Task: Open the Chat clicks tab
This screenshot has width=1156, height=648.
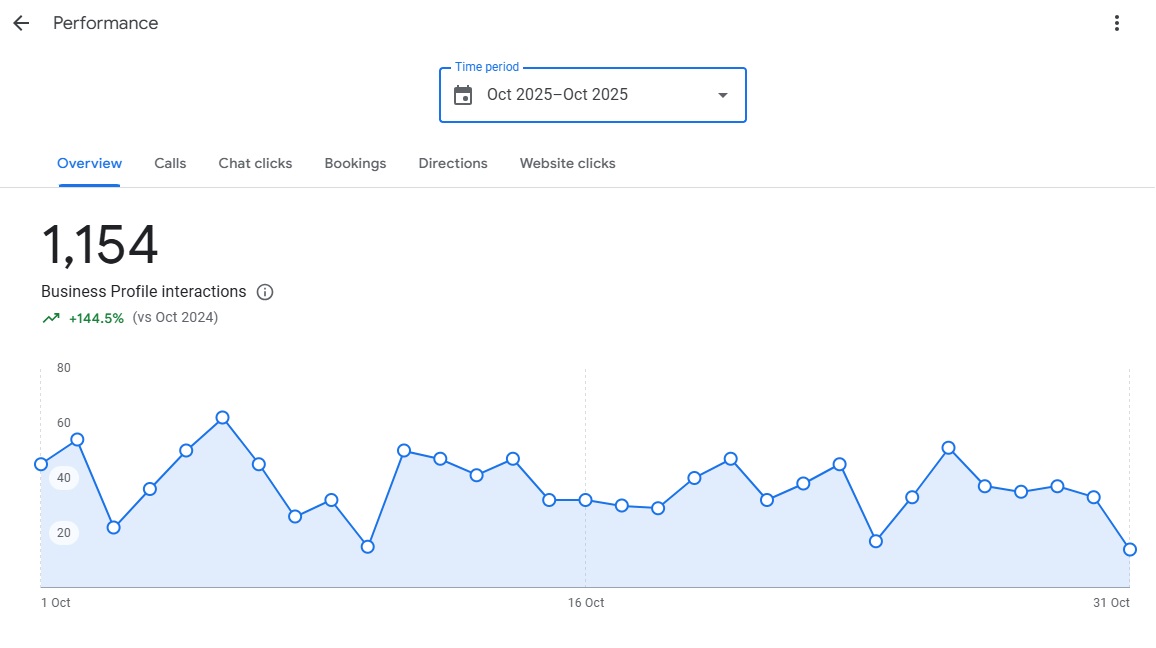Action: [255, 163]
